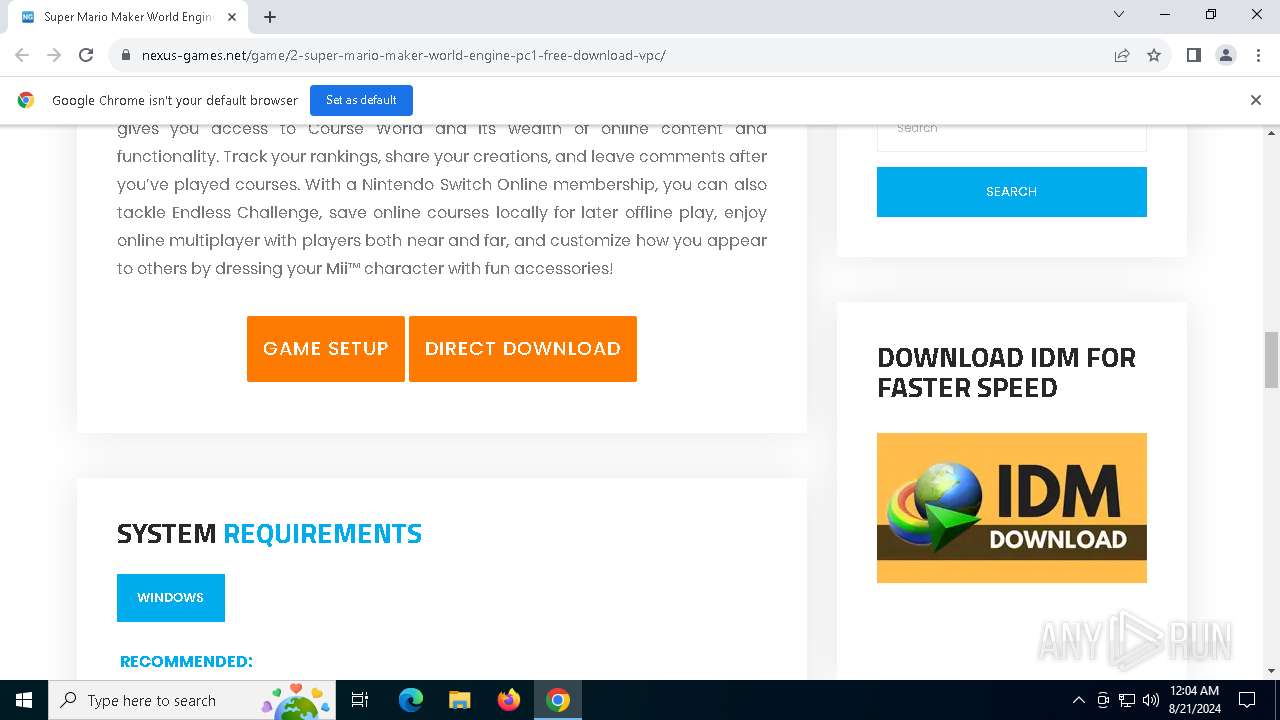
Task: Reload the page with refresh icon
Action: (86, 55)
